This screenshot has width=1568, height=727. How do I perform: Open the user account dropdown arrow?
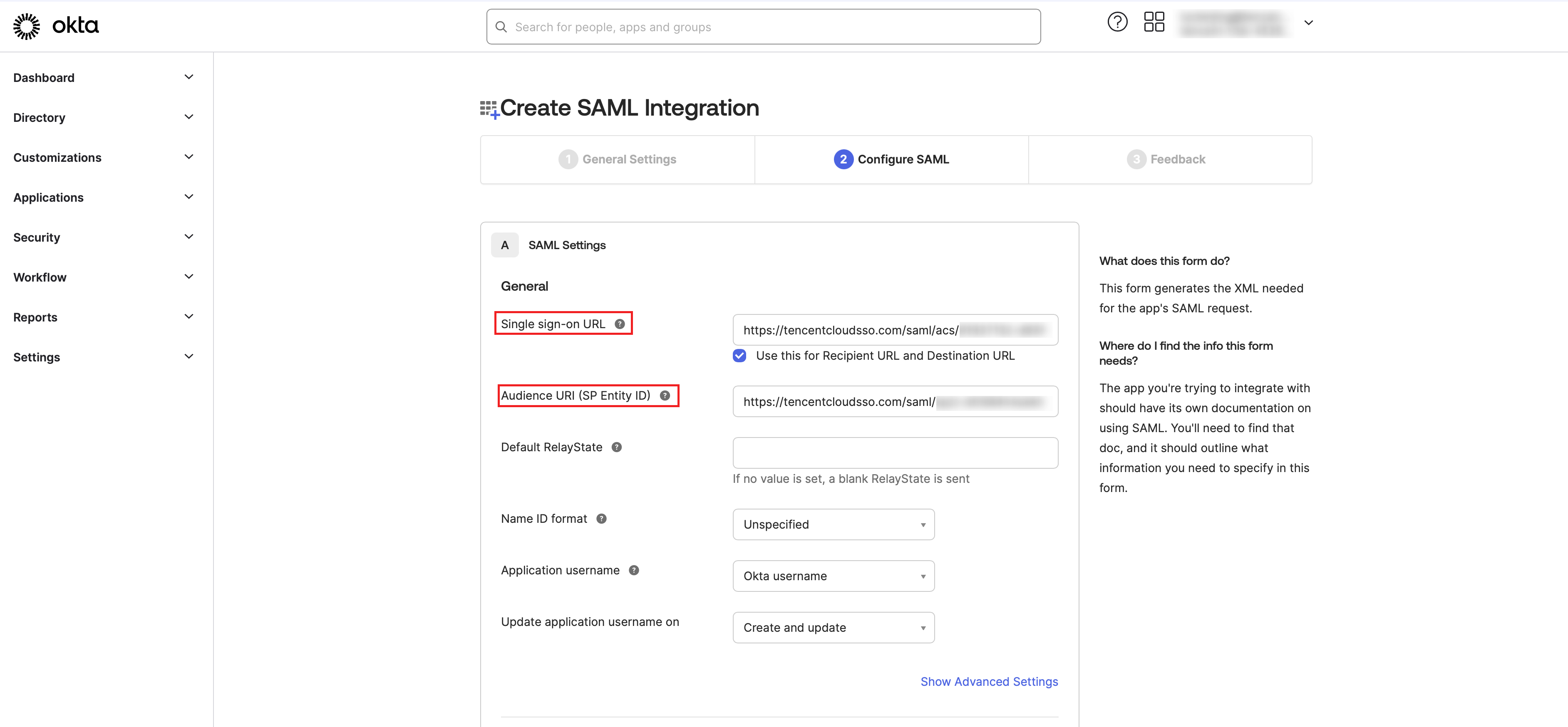pos(1308,23)
